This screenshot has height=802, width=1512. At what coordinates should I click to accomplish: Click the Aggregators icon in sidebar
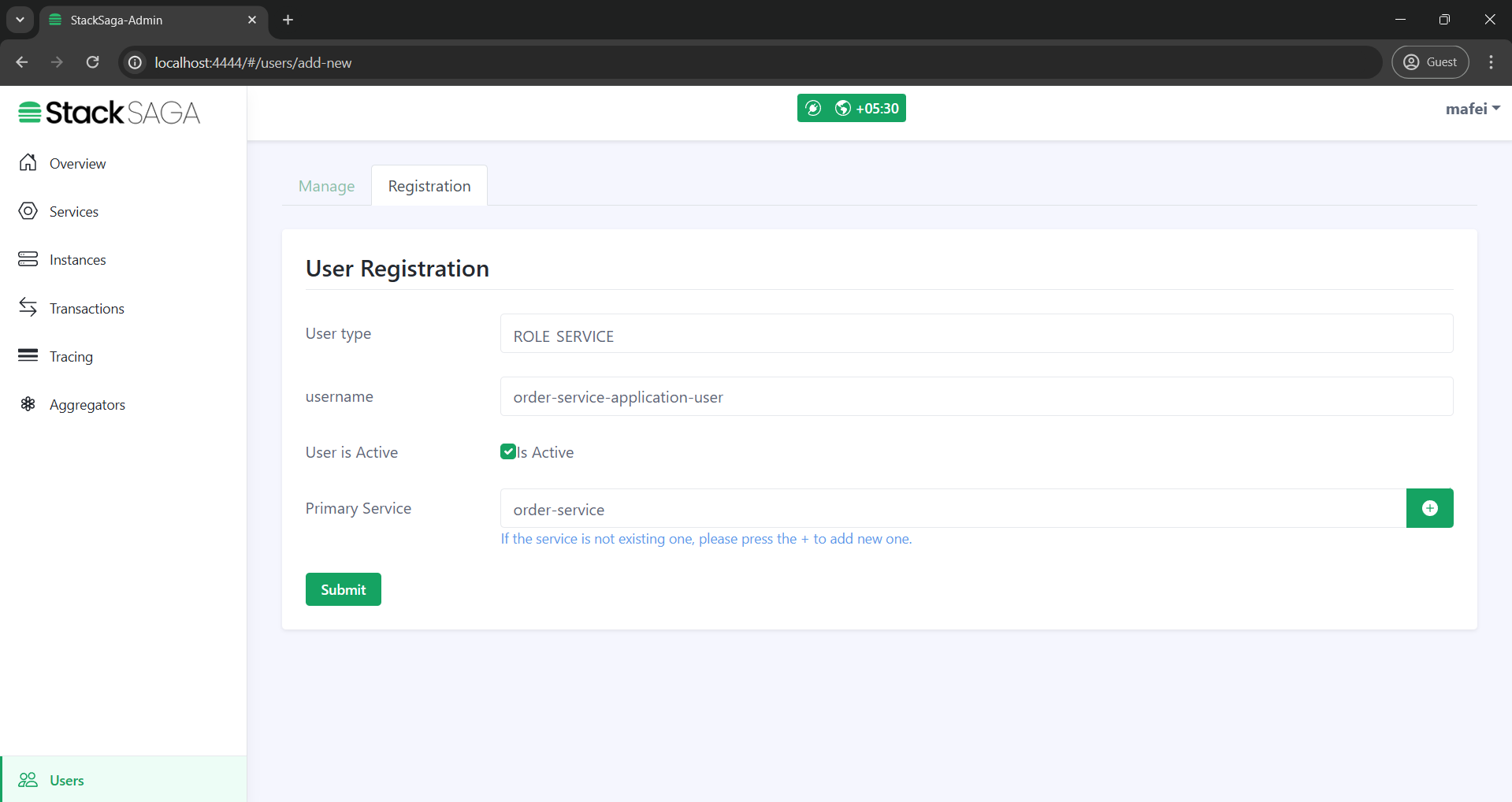[28, 404]
